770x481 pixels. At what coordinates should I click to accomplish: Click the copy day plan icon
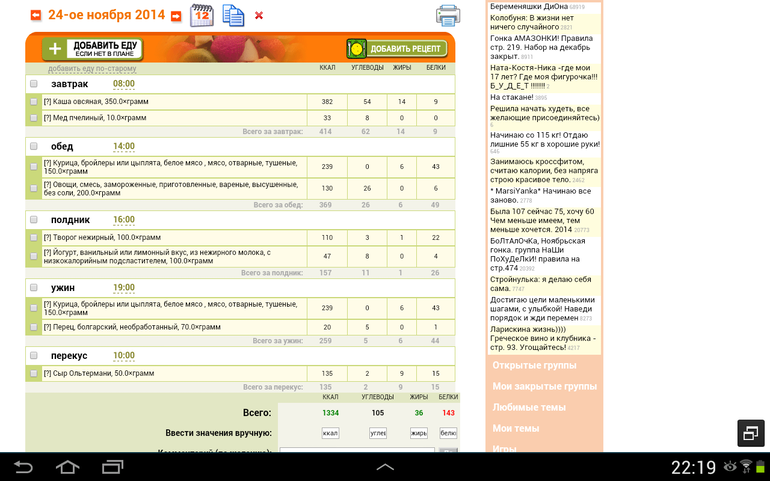(233, 15)
